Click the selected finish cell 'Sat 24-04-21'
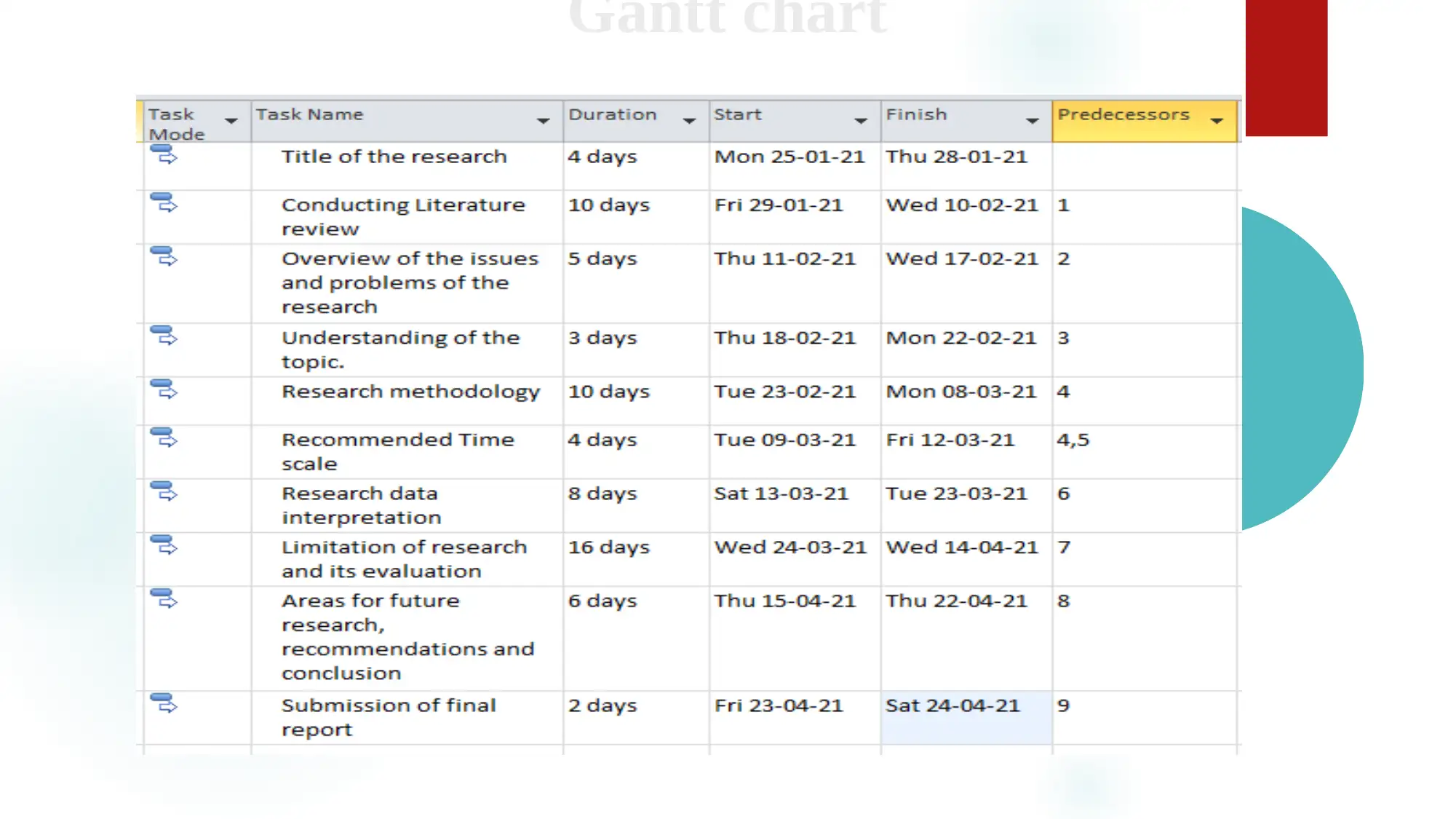The image size is (1456, 819). coord(966,717)
